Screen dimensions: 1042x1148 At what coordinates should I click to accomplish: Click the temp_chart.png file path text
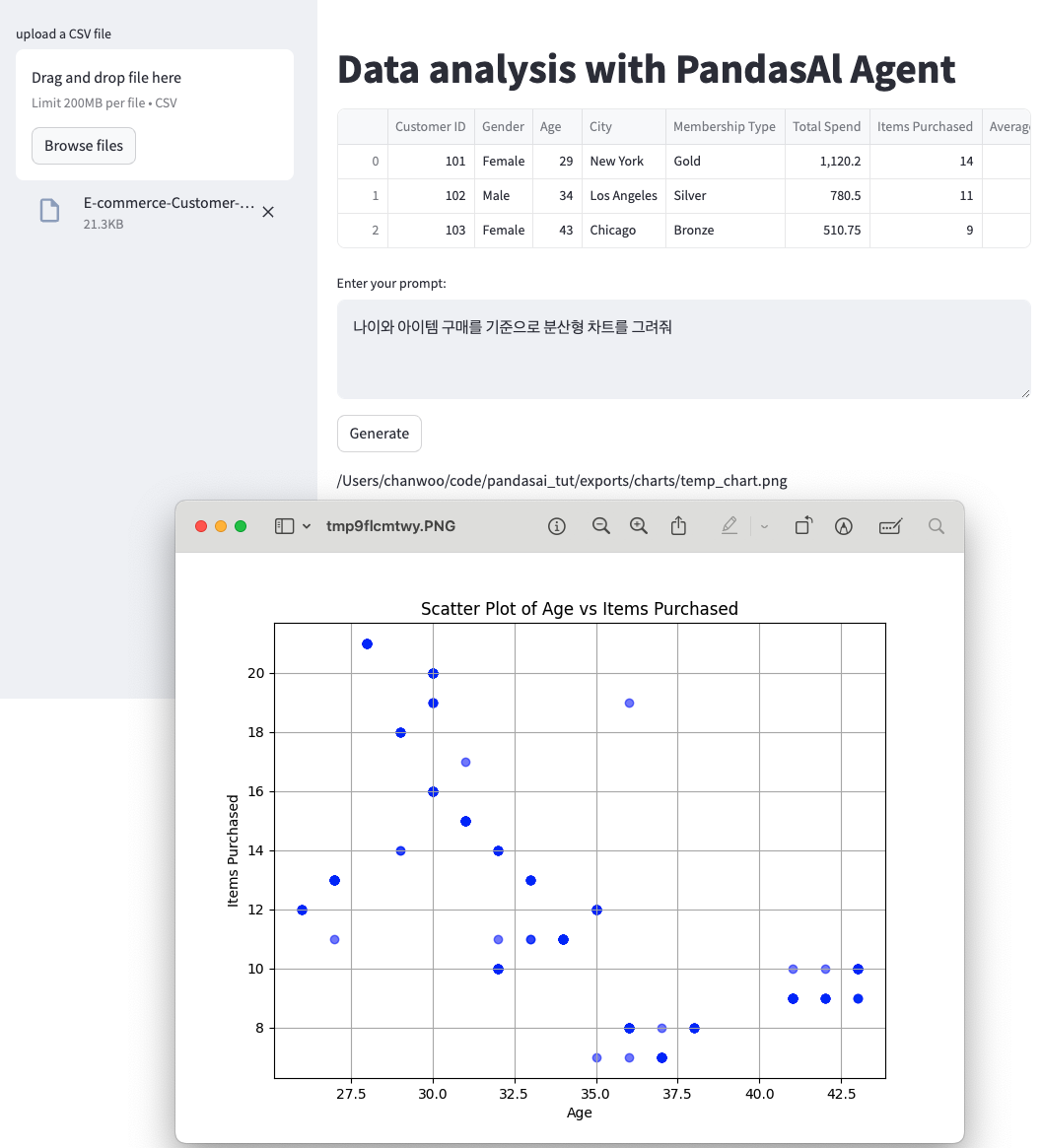(x=562, y=481)
